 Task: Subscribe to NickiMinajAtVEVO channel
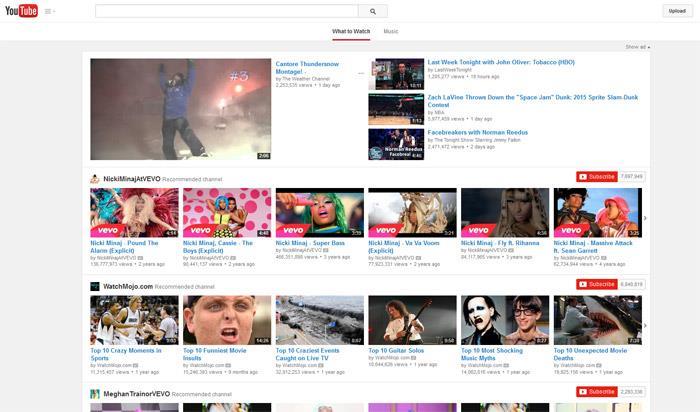[x=596, y=177]
